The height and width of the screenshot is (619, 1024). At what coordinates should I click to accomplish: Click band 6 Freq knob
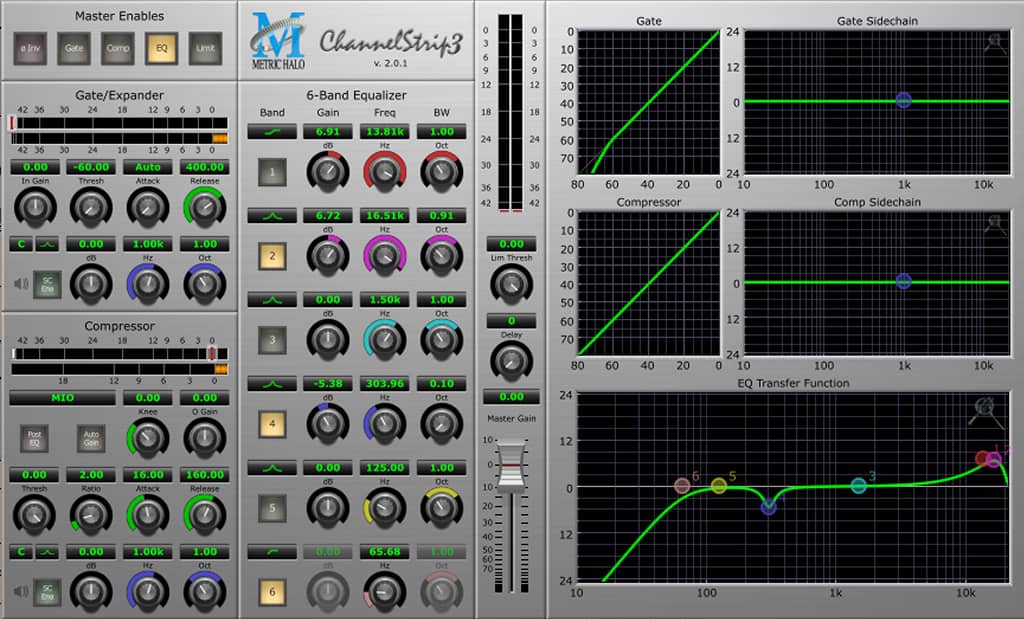click(x=385, y=592)
